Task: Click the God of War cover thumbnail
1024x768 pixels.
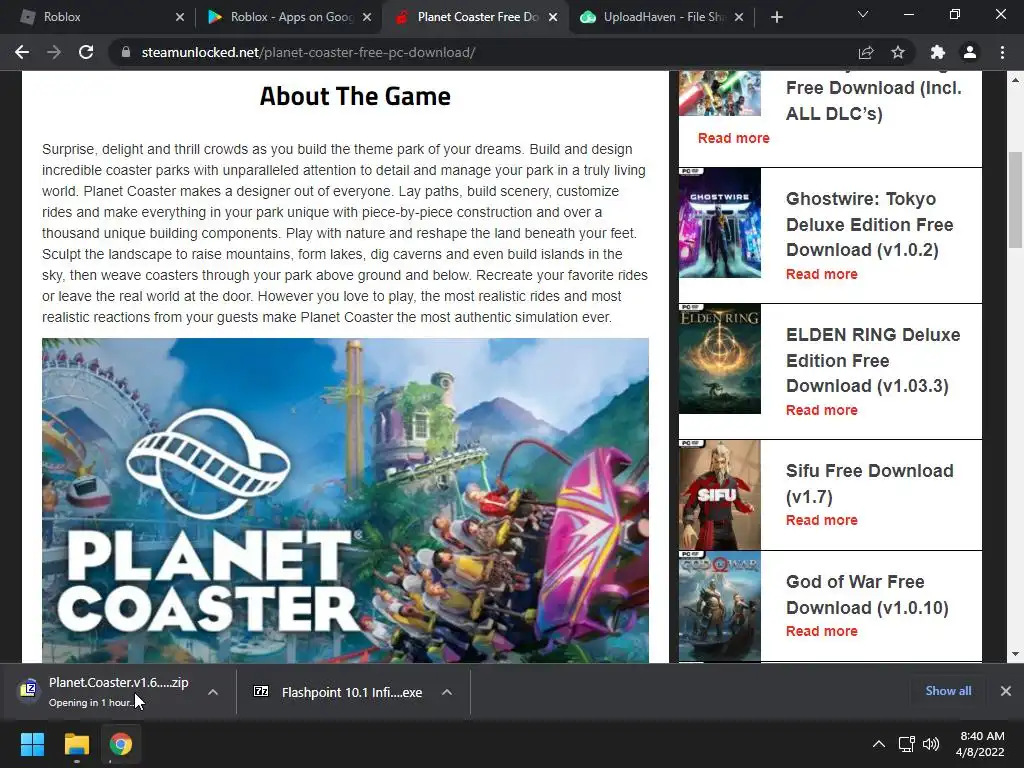Action: pyautogui.click(x=720, y=606)
